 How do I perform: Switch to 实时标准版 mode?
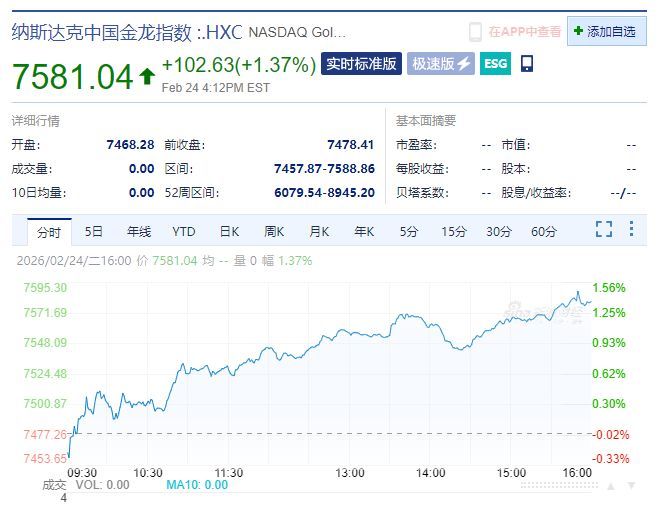[x=361, y=64]
